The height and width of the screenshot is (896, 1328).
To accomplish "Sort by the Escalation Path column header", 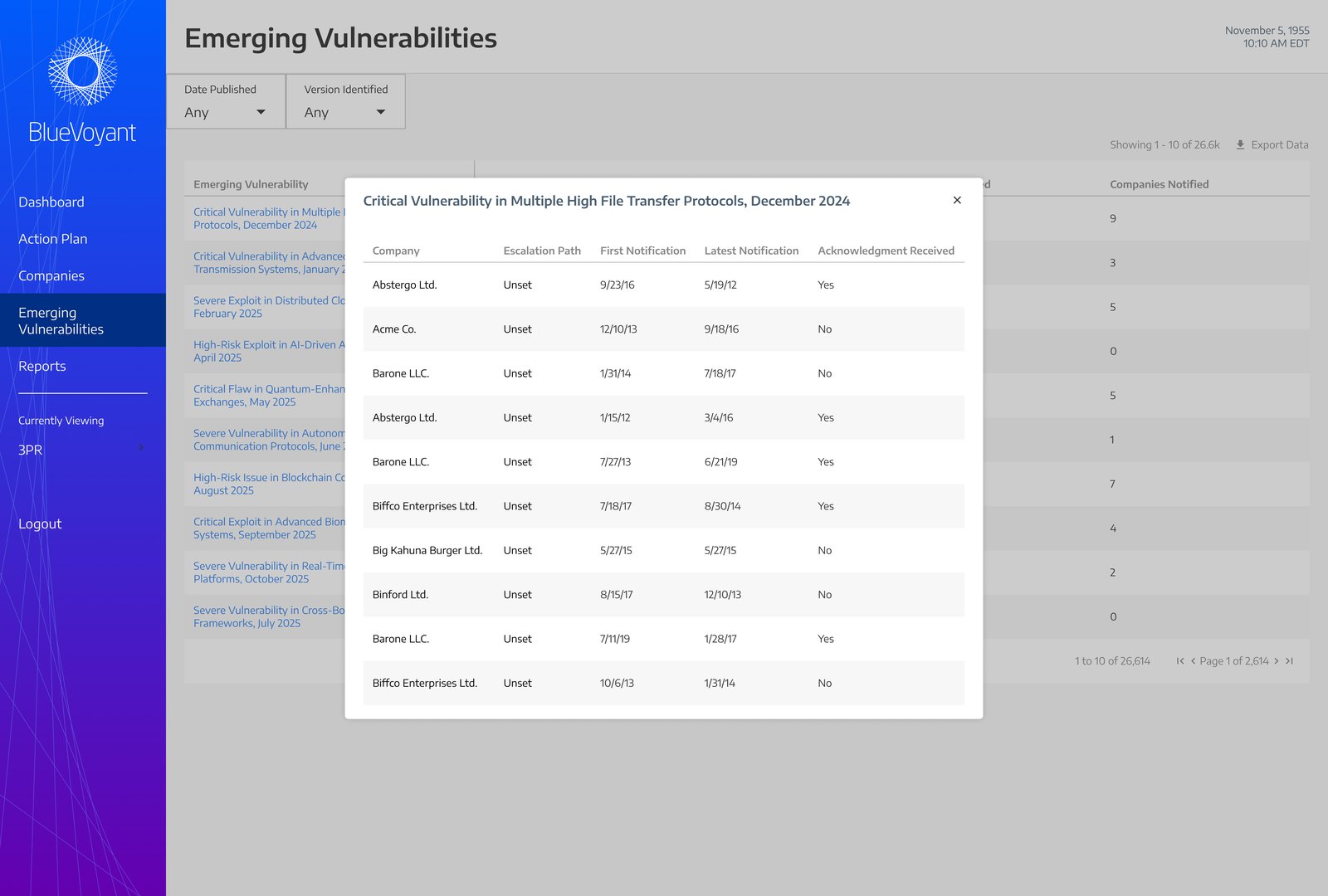I will (542, 251).
